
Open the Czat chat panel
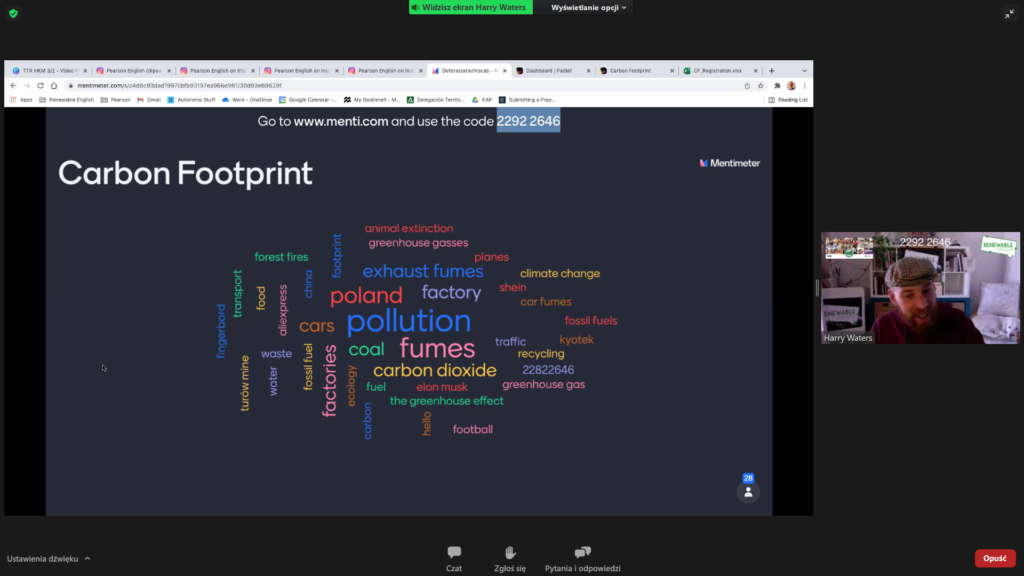[454, 558]
